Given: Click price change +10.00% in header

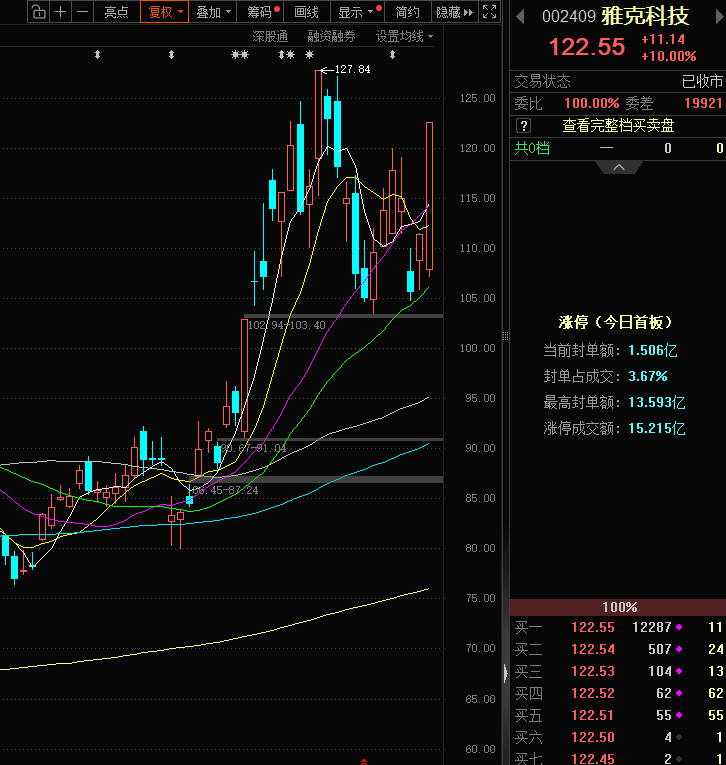Looking at the screenshot, I should coord(668,56).
